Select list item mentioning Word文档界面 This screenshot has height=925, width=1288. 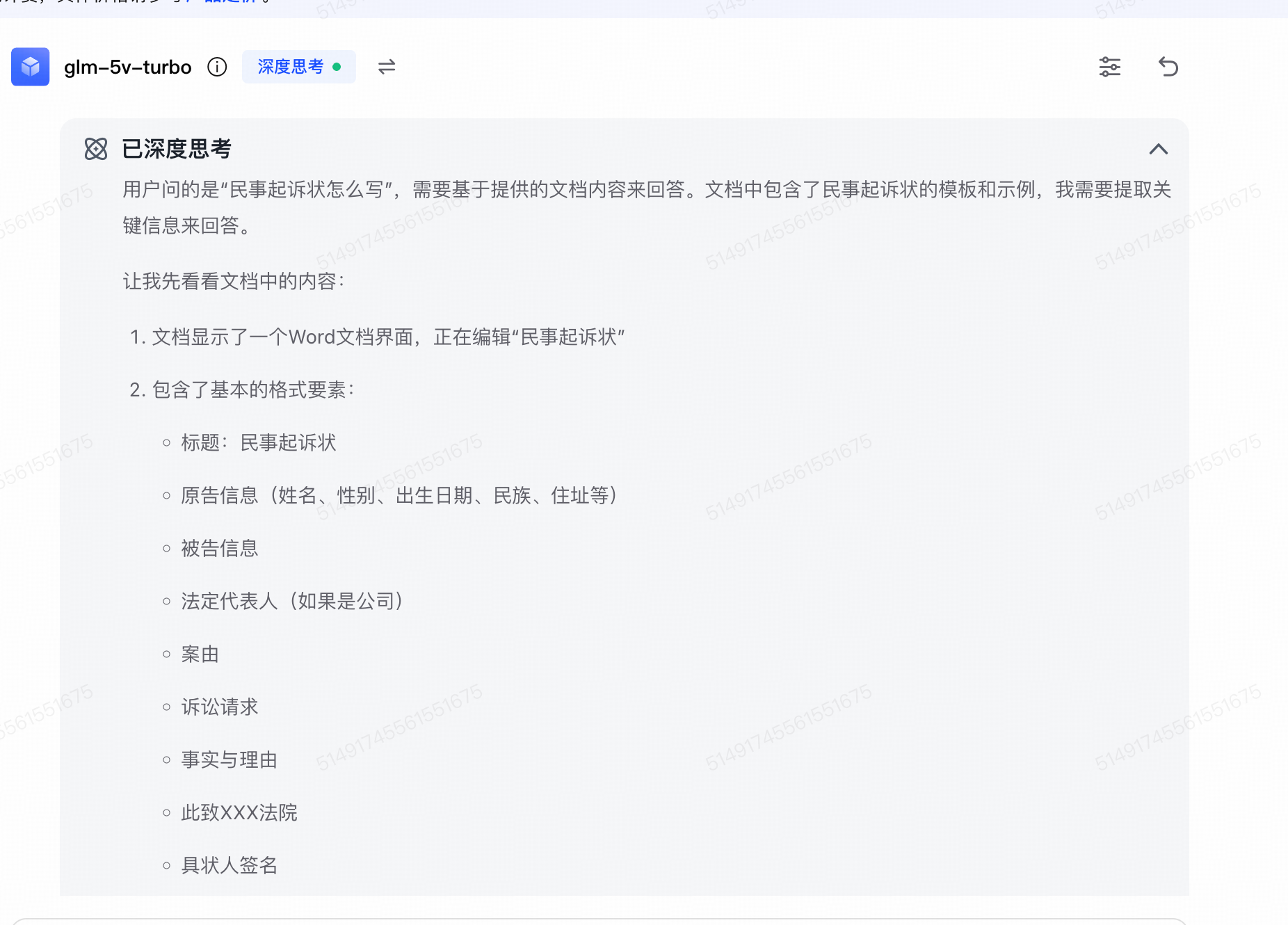(x=388, y=337)
